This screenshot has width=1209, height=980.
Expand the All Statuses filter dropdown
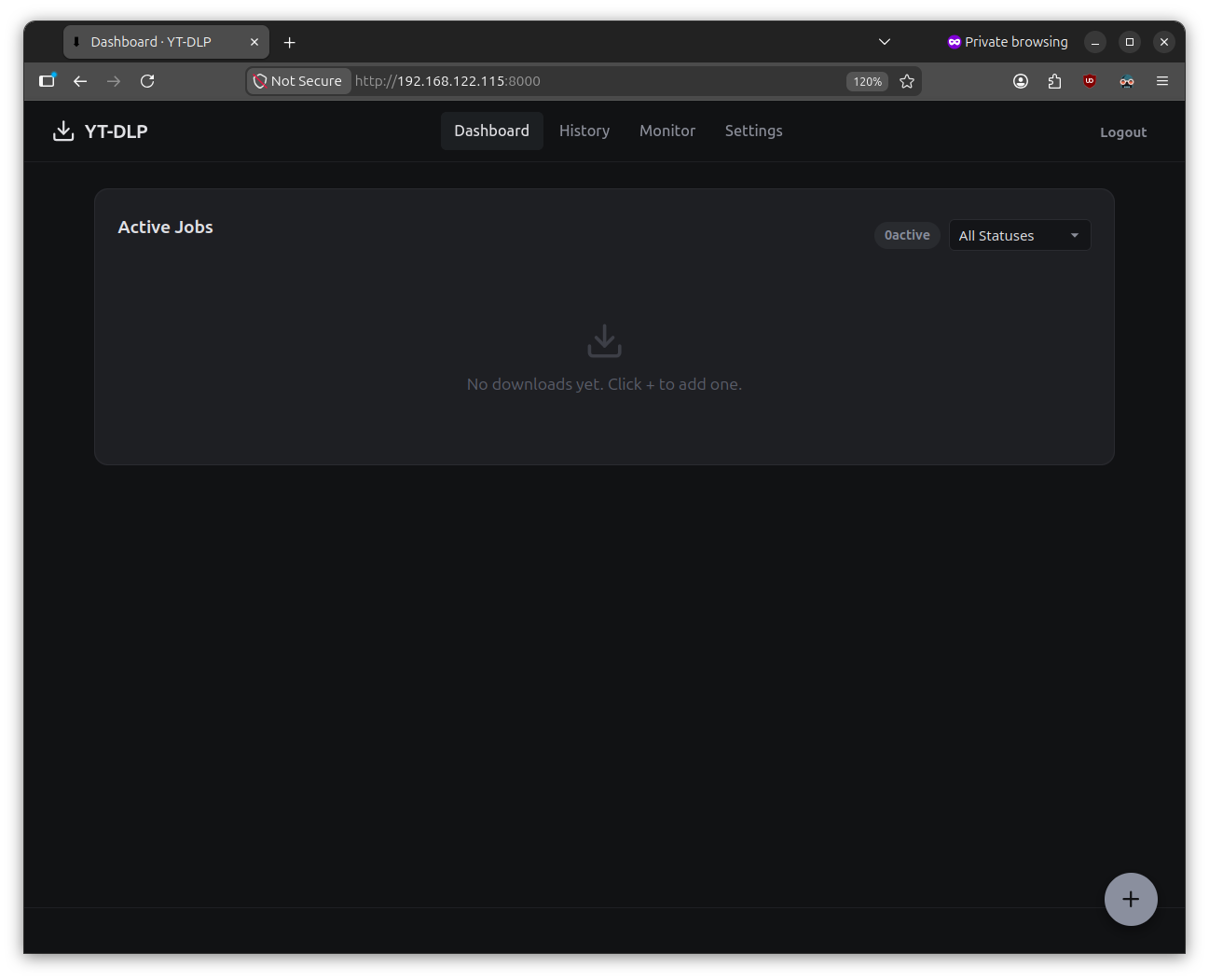click(x=1020, y=236)
